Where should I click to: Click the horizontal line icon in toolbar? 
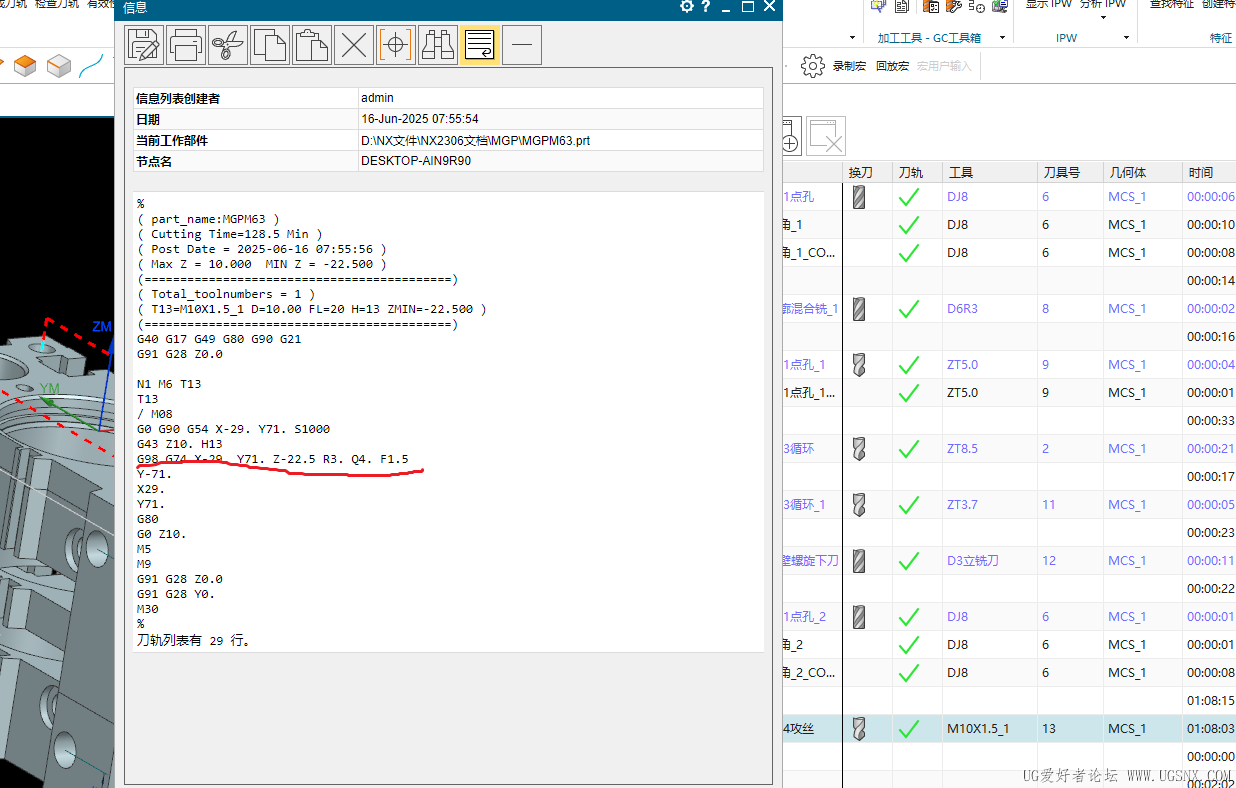522,45
